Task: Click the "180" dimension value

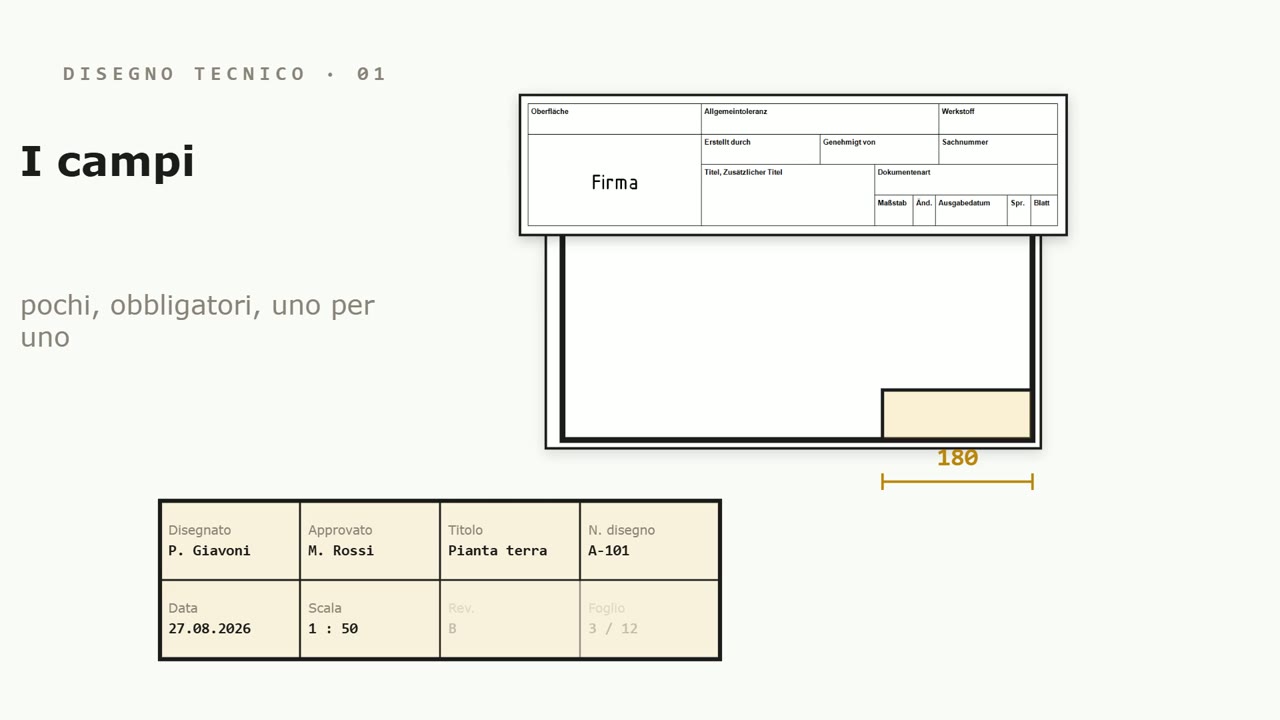Action: [x=957, y=458]
